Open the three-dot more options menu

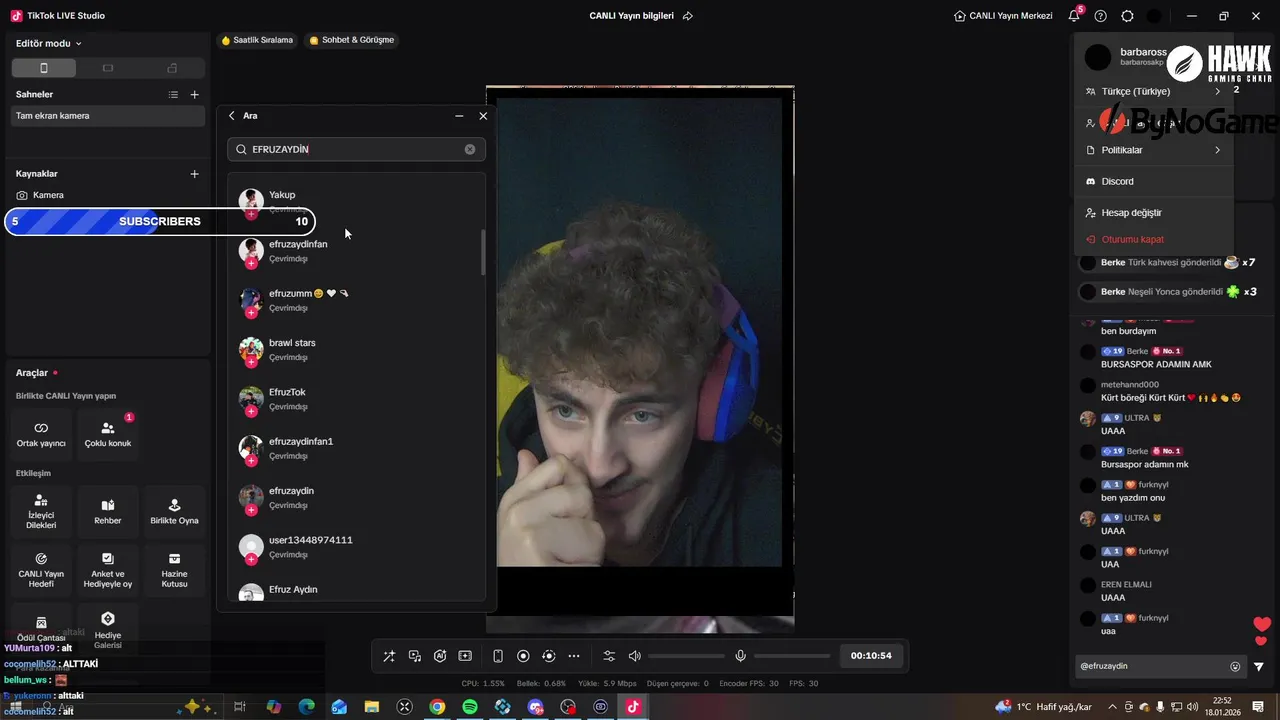(x=574, y=656)
